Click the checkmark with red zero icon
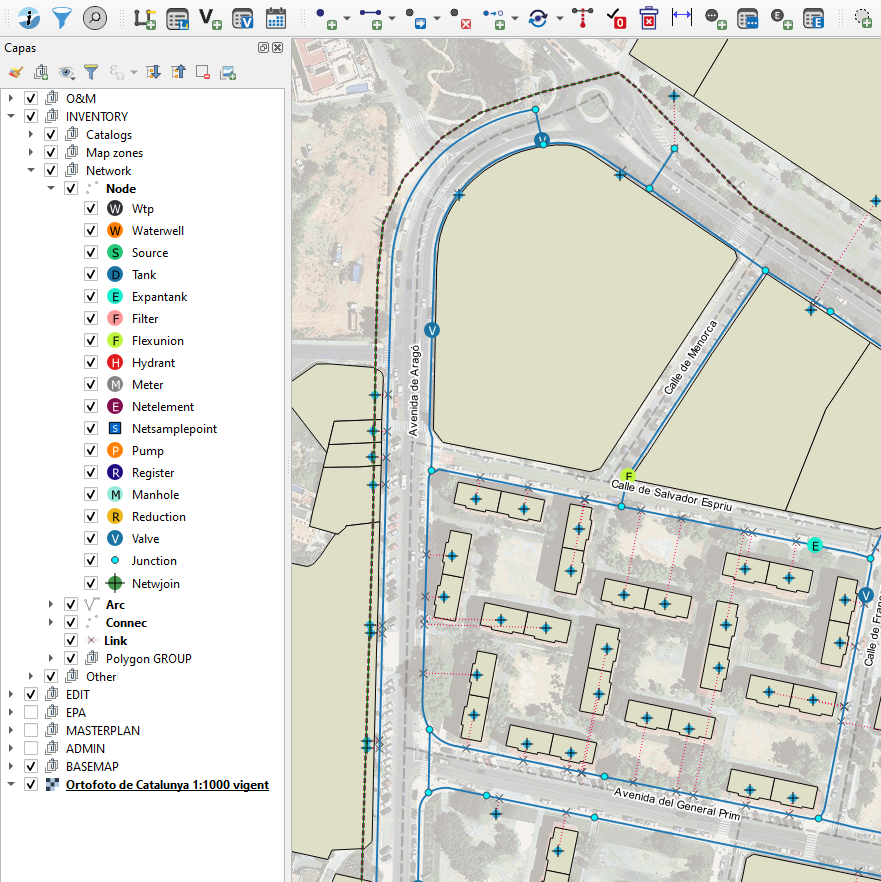Image resolution: width=881 pixels, height=882 pixels. (616, 18)
